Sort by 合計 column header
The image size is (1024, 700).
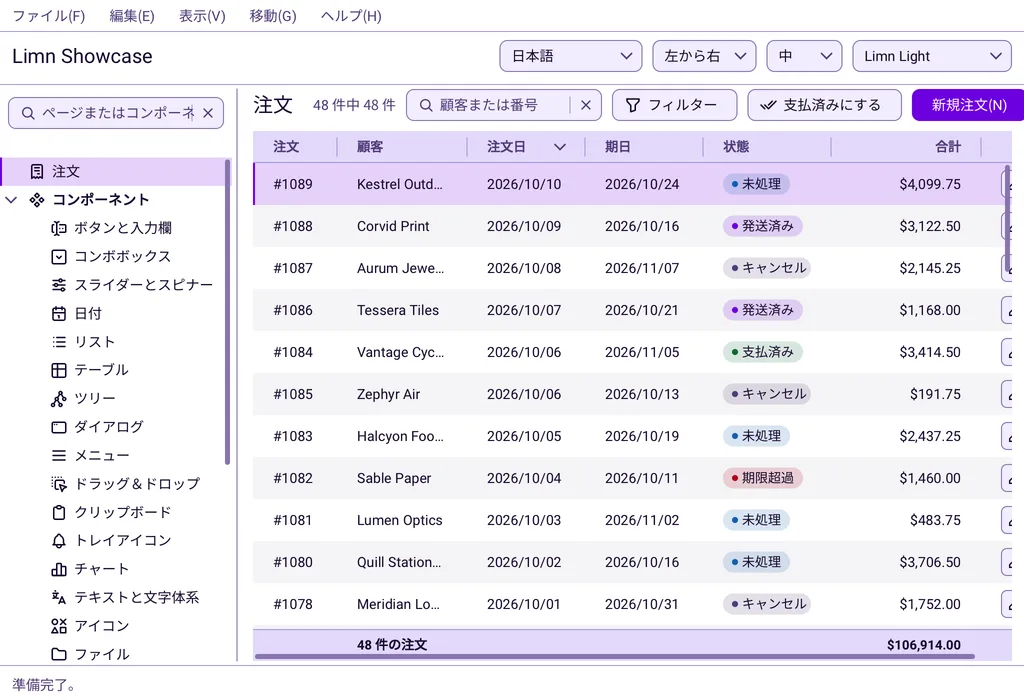point(906,147)
